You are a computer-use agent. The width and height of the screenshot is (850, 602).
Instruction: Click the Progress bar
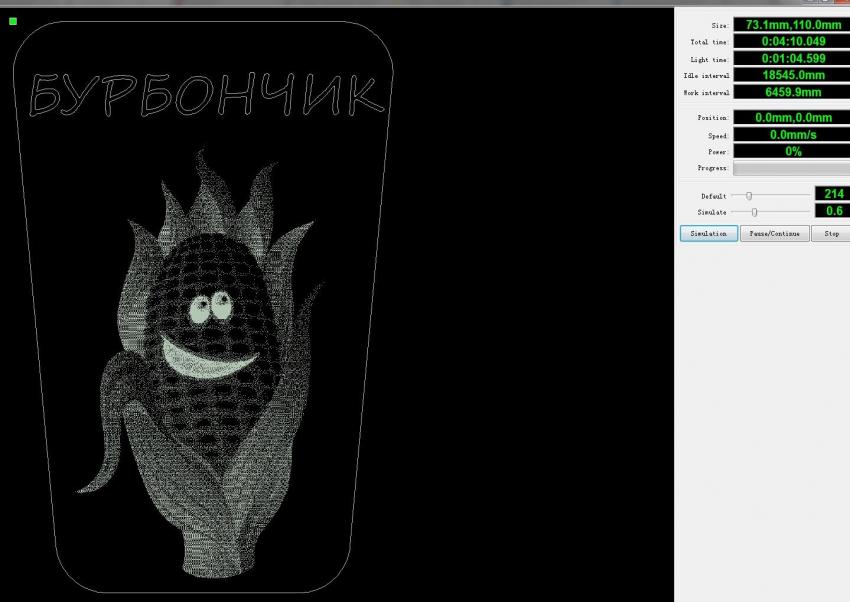(791, 168)
